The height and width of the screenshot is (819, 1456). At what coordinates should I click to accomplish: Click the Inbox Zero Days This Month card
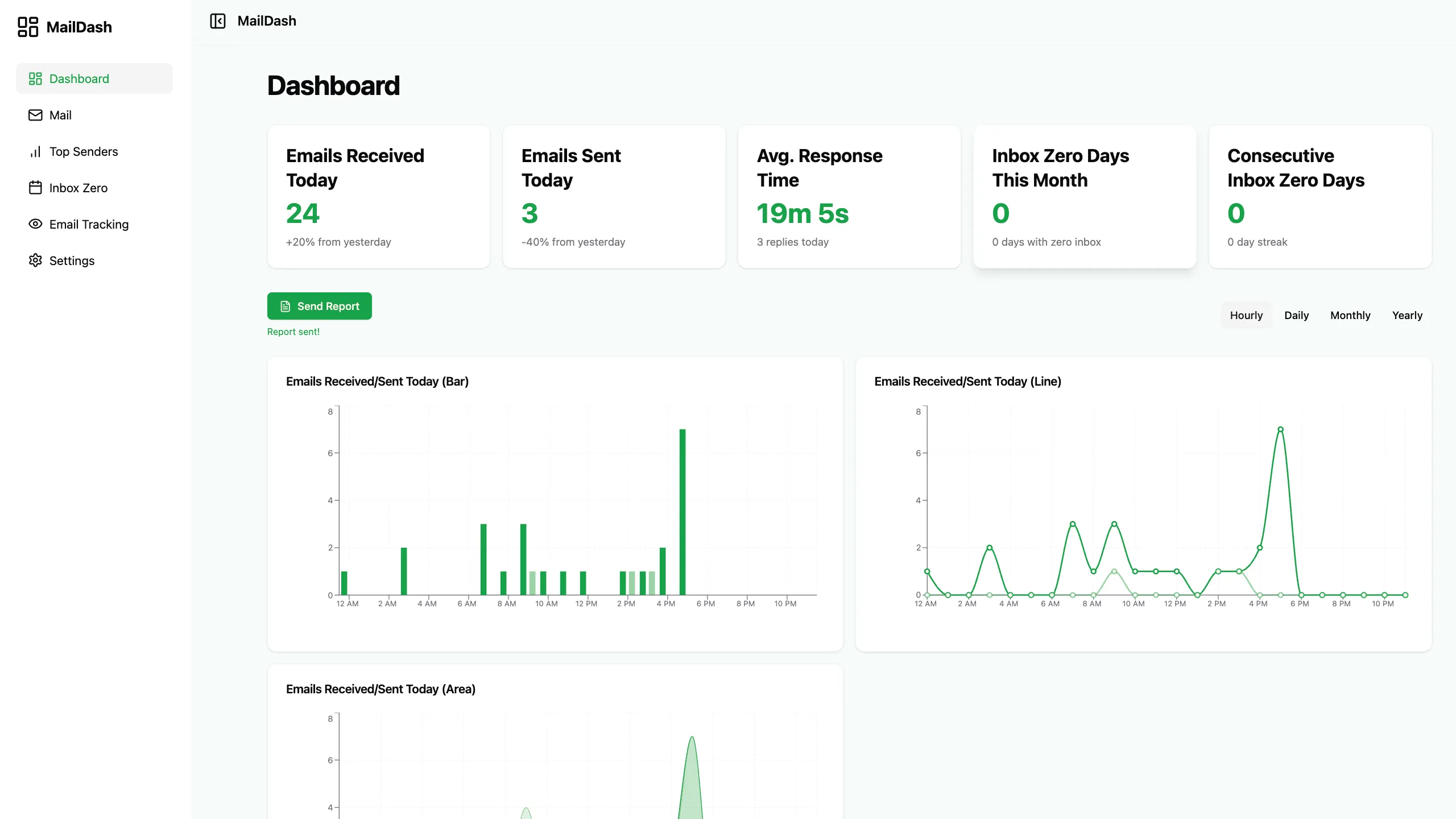[x=1085, y=197]
